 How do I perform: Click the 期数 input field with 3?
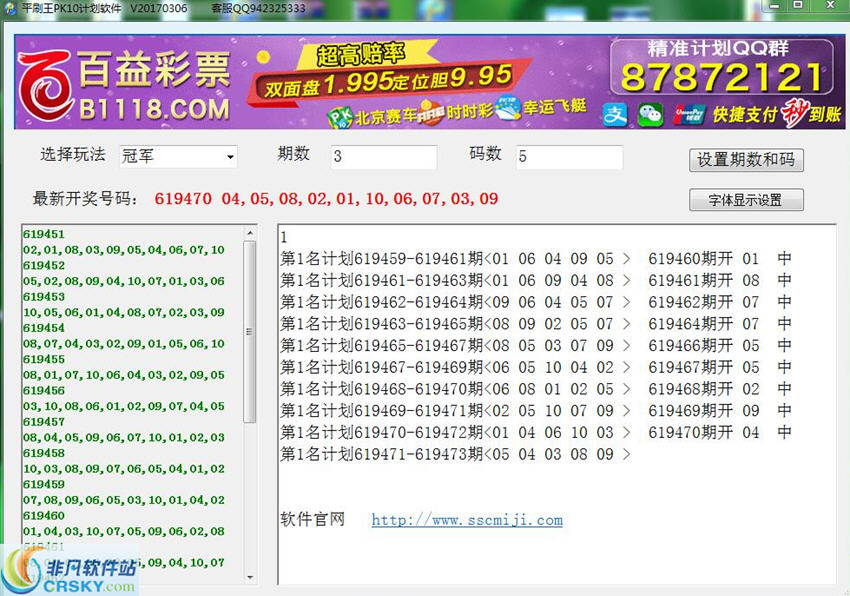click(x=384, y=157)
